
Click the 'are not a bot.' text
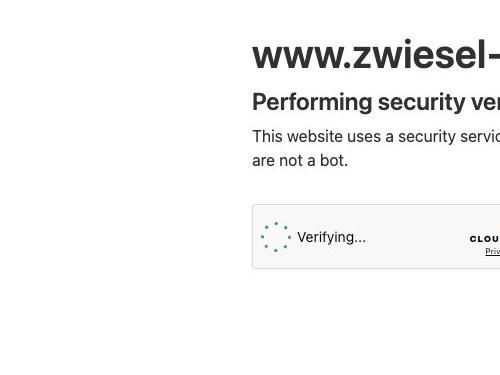point(300,161)
